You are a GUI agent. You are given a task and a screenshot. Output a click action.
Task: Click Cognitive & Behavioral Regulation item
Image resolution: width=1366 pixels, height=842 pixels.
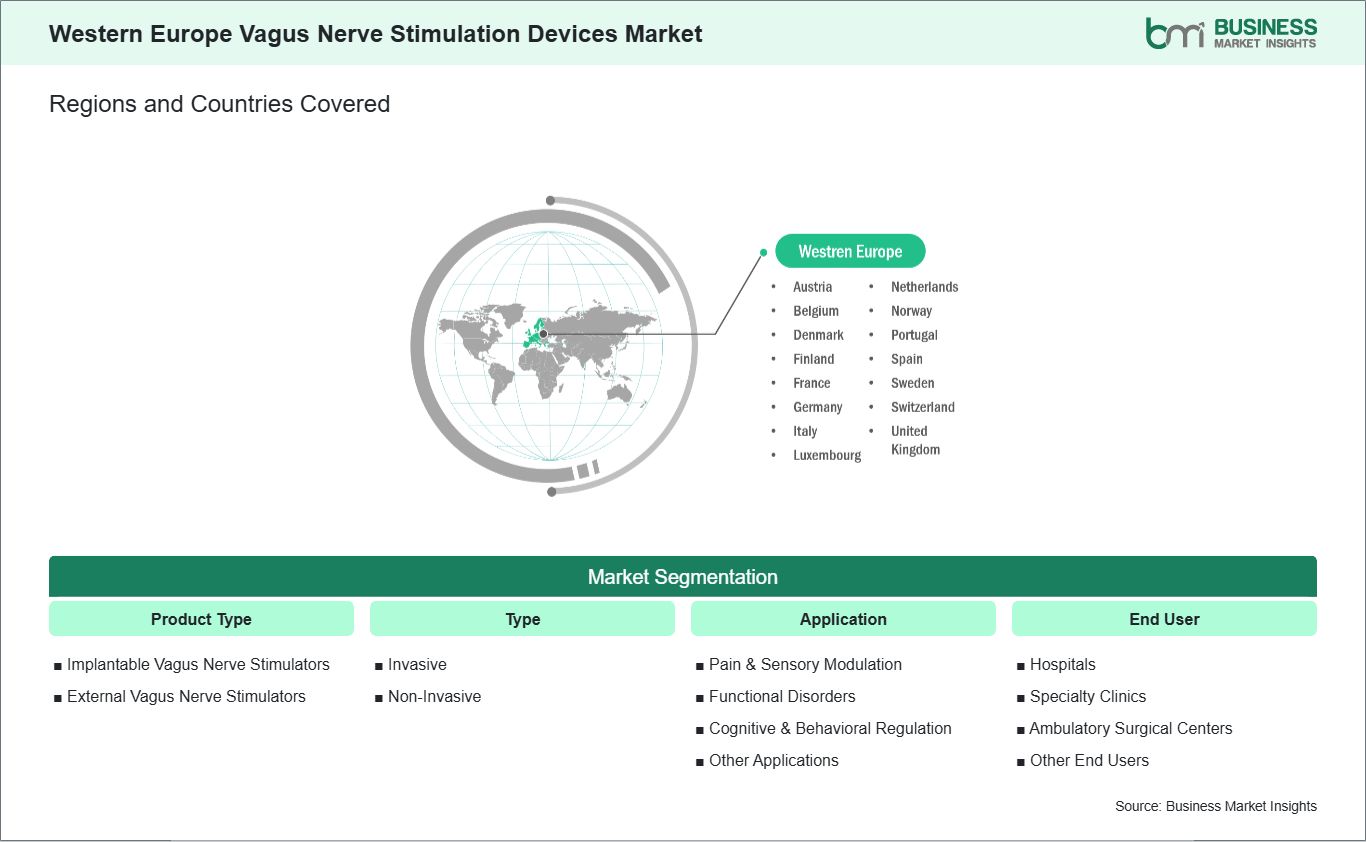830,729
